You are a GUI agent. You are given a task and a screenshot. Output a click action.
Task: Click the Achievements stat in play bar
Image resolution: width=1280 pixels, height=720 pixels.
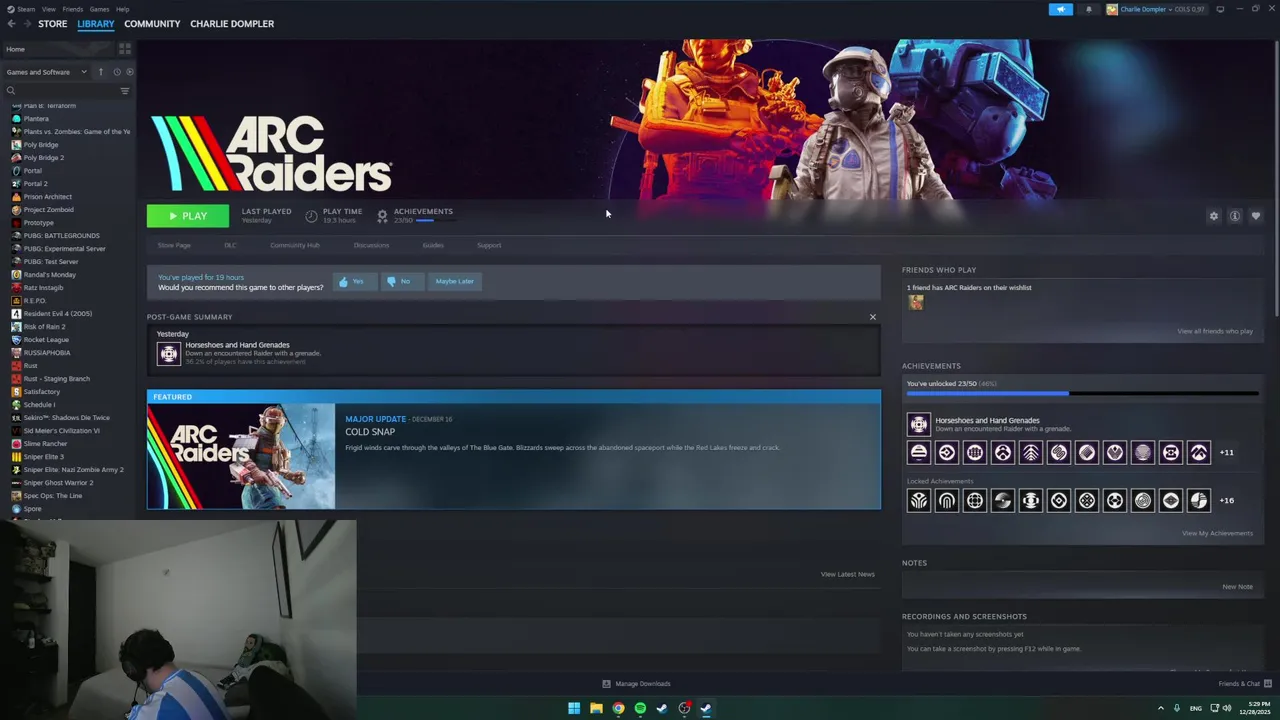415,215
